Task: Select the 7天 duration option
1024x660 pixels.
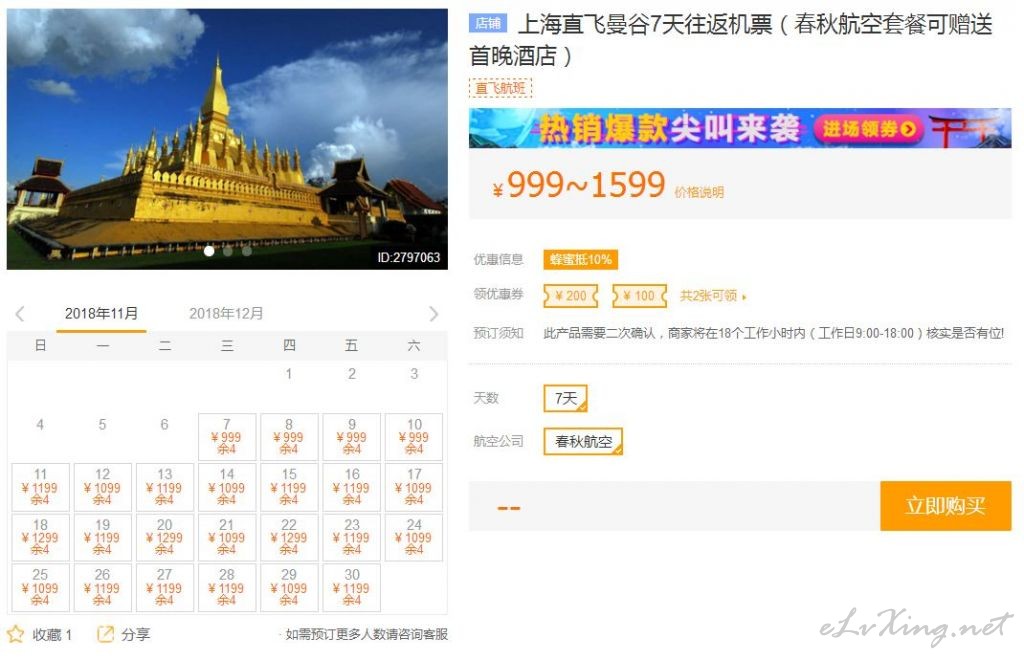Action: click(566, 398)
